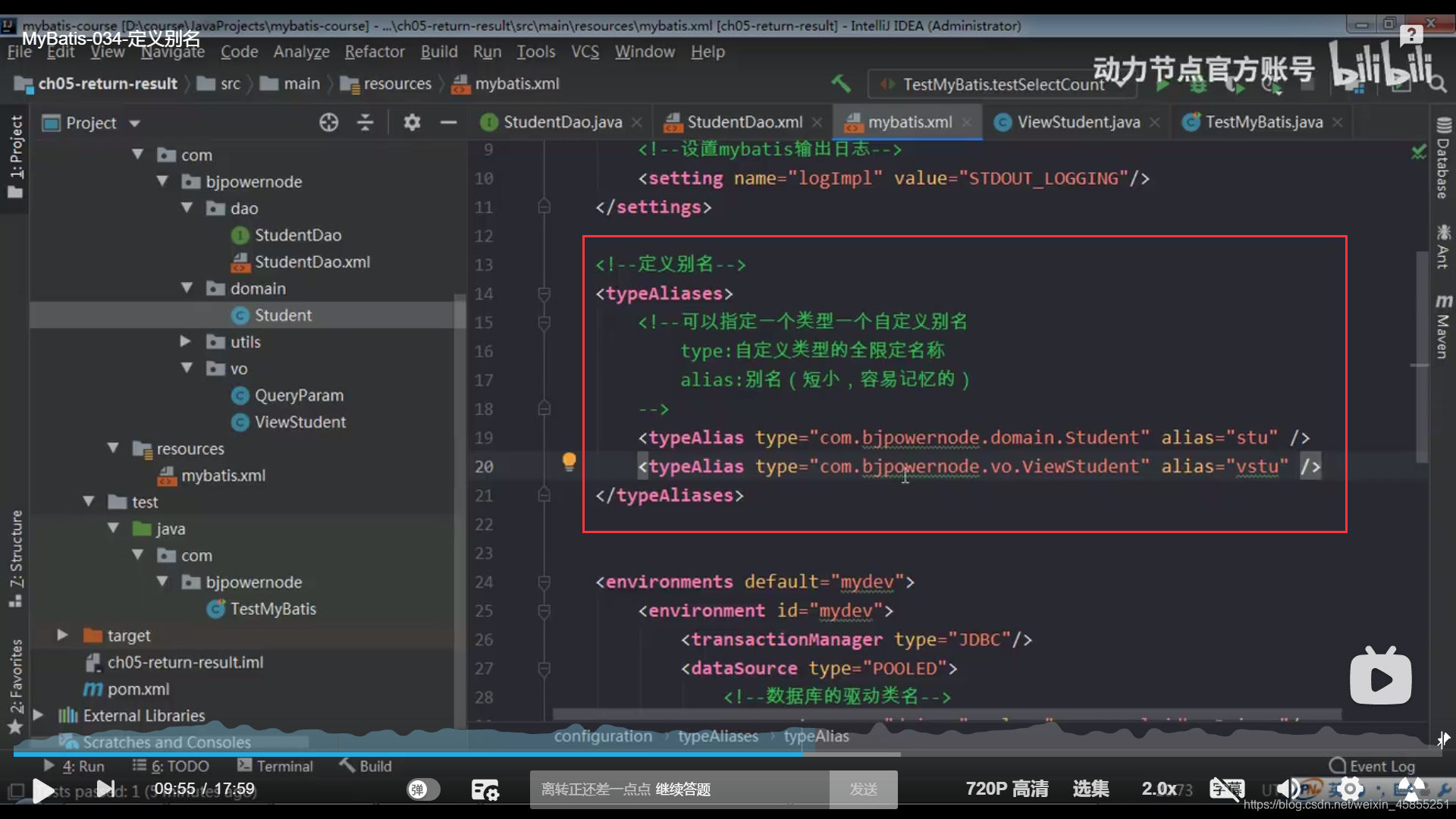Click the green inspection checkmark in editor corner

(x=1418, y=151)
